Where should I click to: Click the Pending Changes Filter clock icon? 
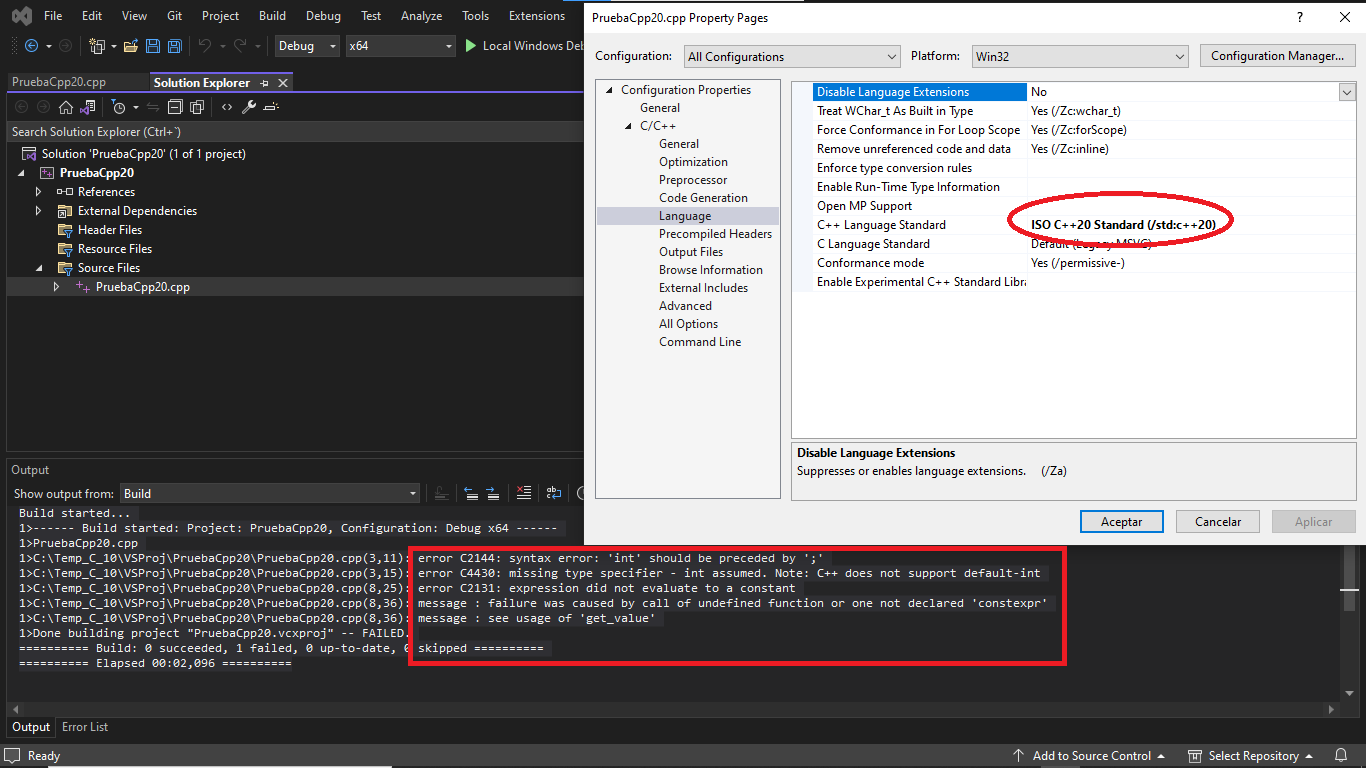tap(118, 107)
